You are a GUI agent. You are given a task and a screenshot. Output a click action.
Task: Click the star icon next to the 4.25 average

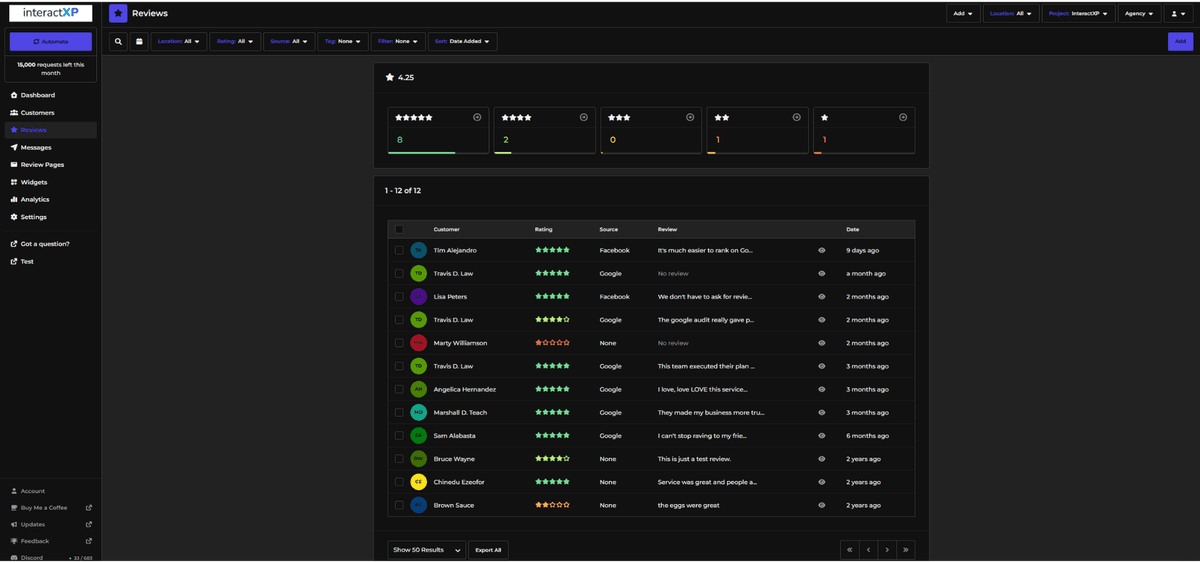(390, 77)
